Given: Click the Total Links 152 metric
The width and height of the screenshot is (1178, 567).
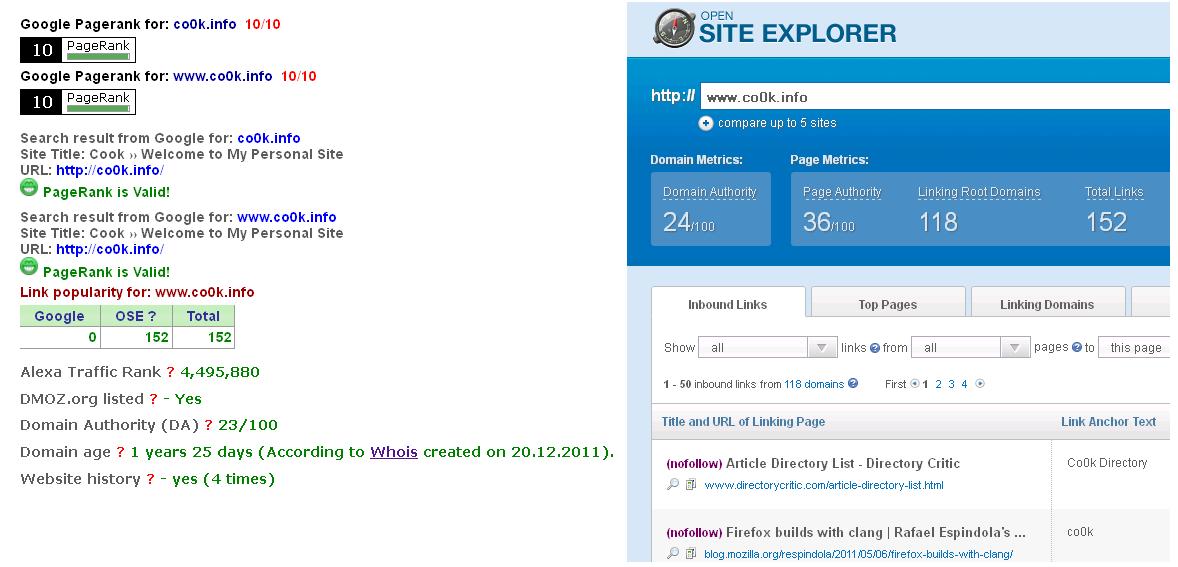Looking at the screenshot, I should pos(1113,209).
